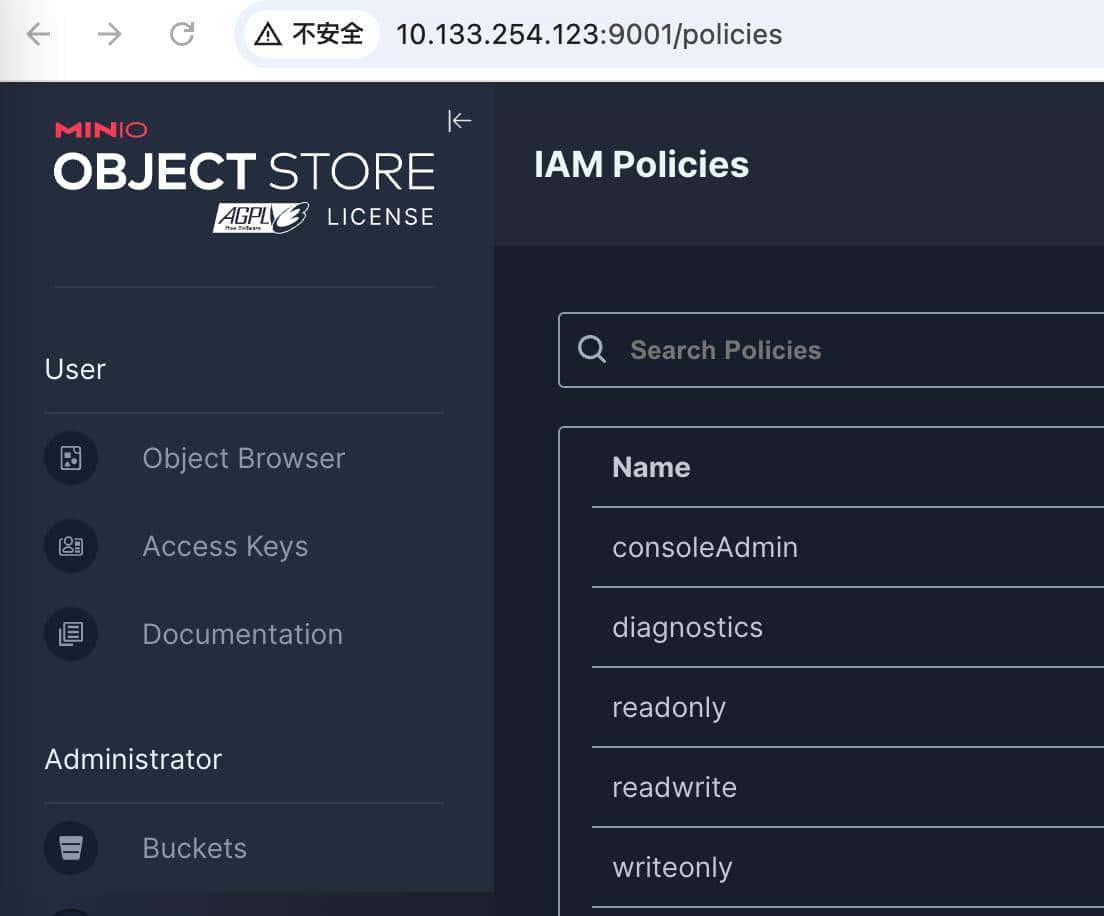Open the diagnostics policy
This screenshot has width=1104, height=916.
point(687,627)
